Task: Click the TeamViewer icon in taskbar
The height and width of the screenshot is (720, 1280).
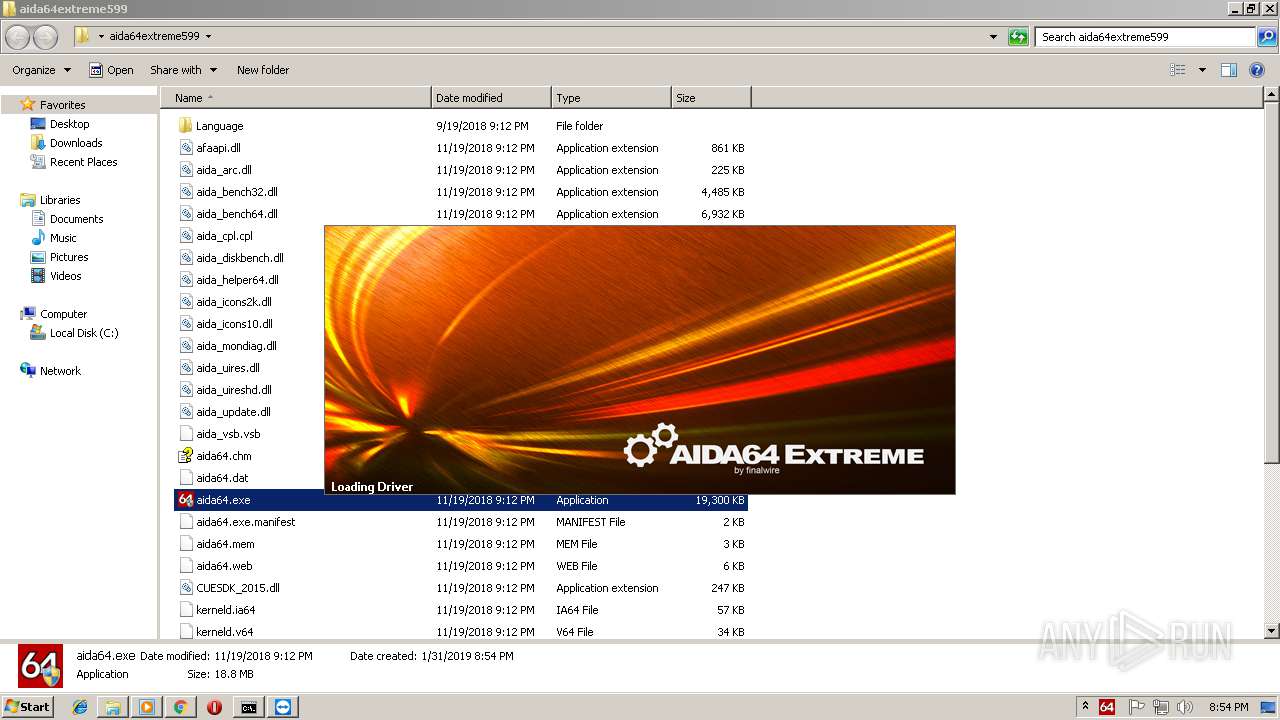Action: [283, 707]
